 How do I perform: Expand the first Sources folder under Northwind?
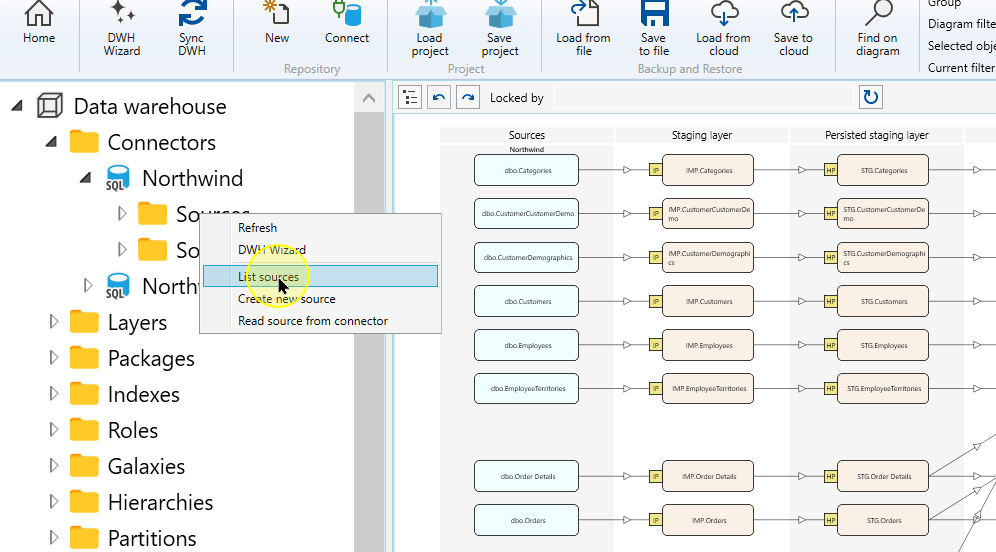pos(122,213)
